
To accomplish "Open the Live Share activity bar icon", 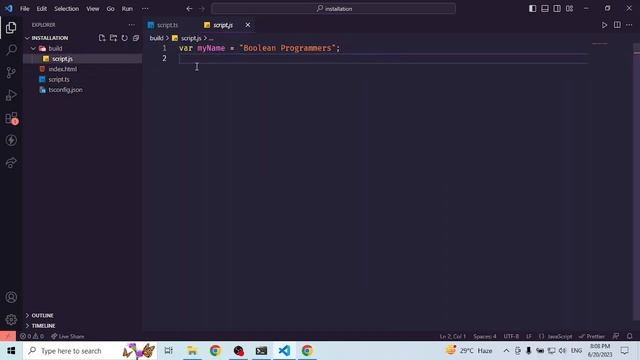I will (11, 163).
